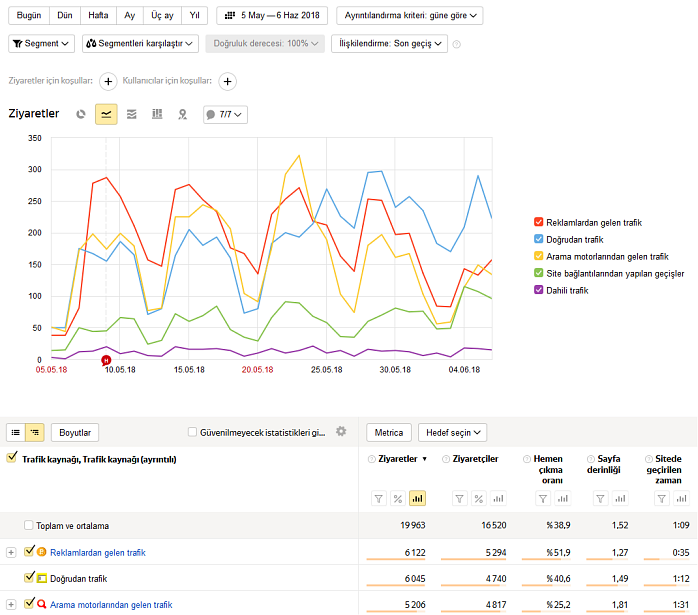698x615 pixels.
Task: Click the Doğrudan trafik row label
Action: pyautogui.click(x=79, y=579)
